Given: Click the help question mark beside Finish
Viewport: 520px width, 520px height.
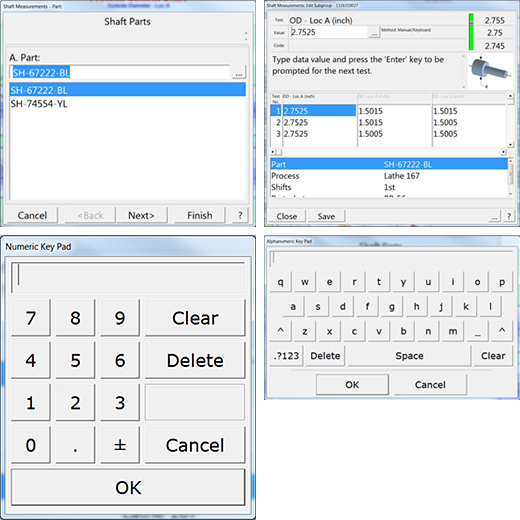Looking at the screenshot, I should click(x=240, y=215).
